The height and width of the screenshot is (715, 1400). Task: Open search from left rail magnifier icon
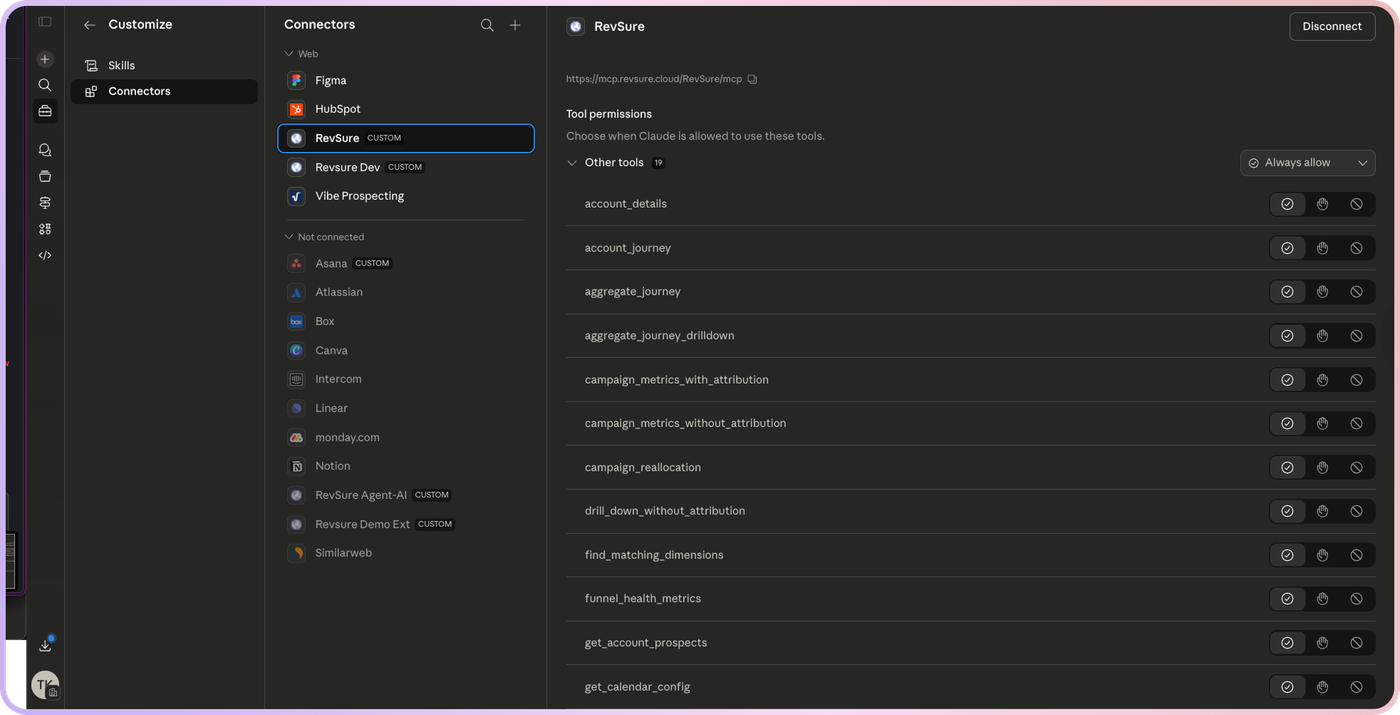(45, 85)
